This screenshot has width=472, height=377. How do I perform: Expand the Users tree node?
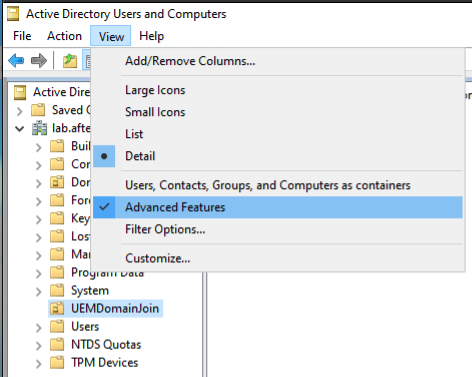coord(39,327)
